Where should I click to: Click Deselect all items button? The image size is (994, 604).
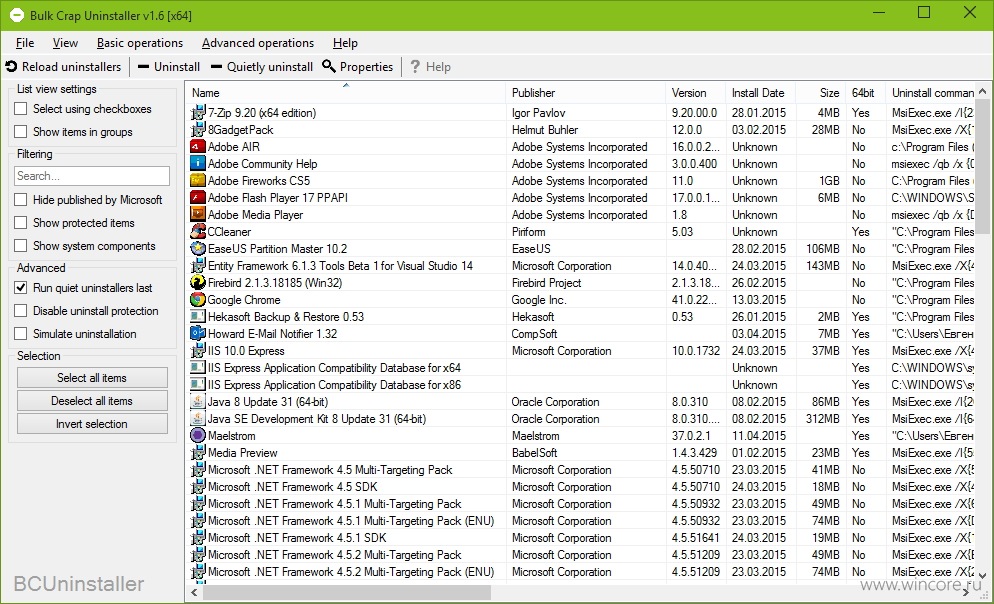[x=92, y=401]
